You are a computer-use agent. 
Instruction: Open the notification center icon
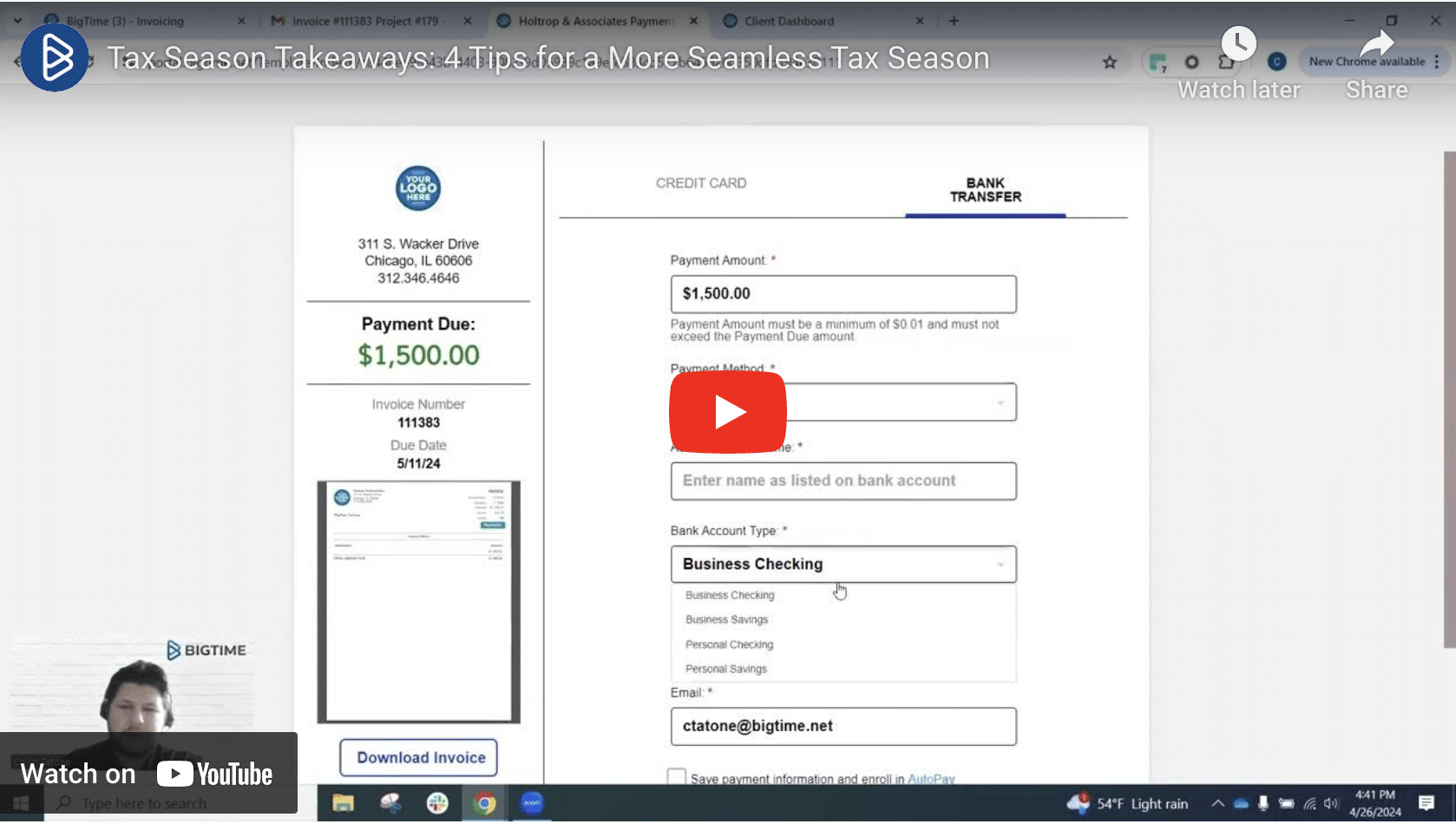coord(1426,803)
